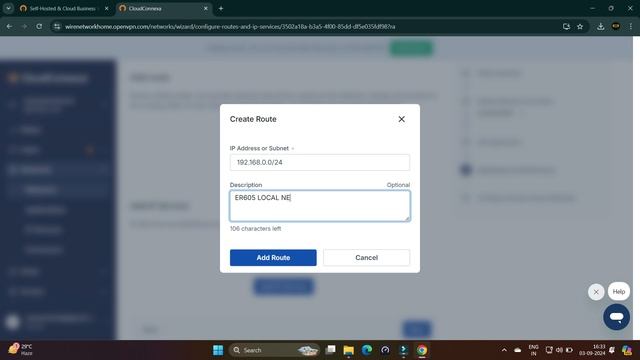Click the install/cast icon in address bar

click(x=566, y=27)
